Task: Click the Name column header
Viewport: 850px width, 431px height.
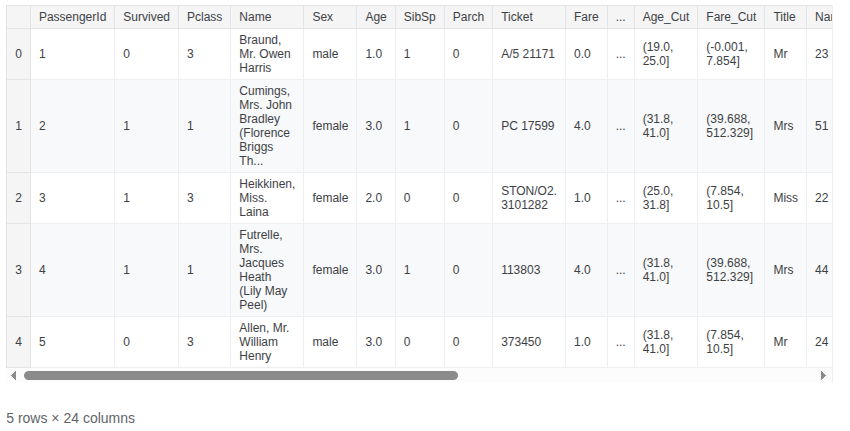Action: 267,17
